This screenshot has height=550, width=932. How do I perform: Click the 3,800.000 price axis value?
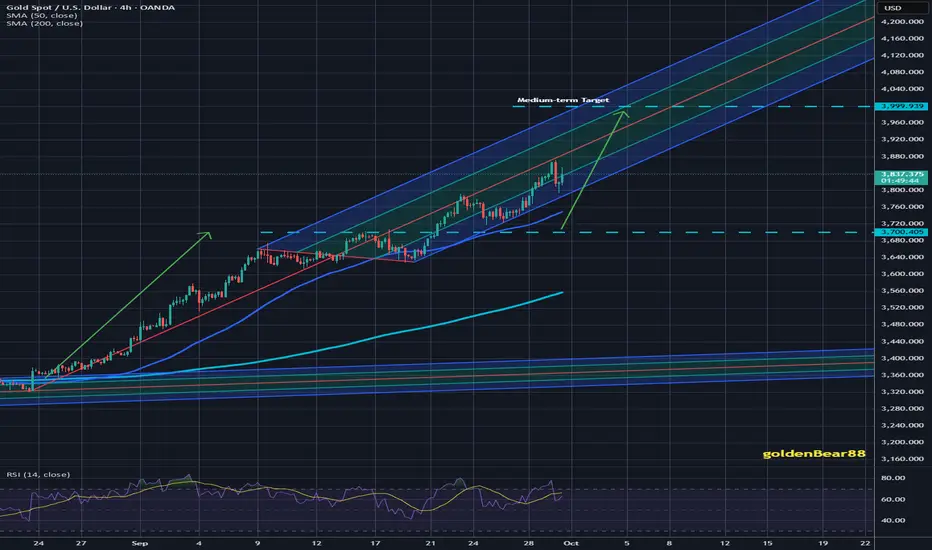click(x=902, y=190)
